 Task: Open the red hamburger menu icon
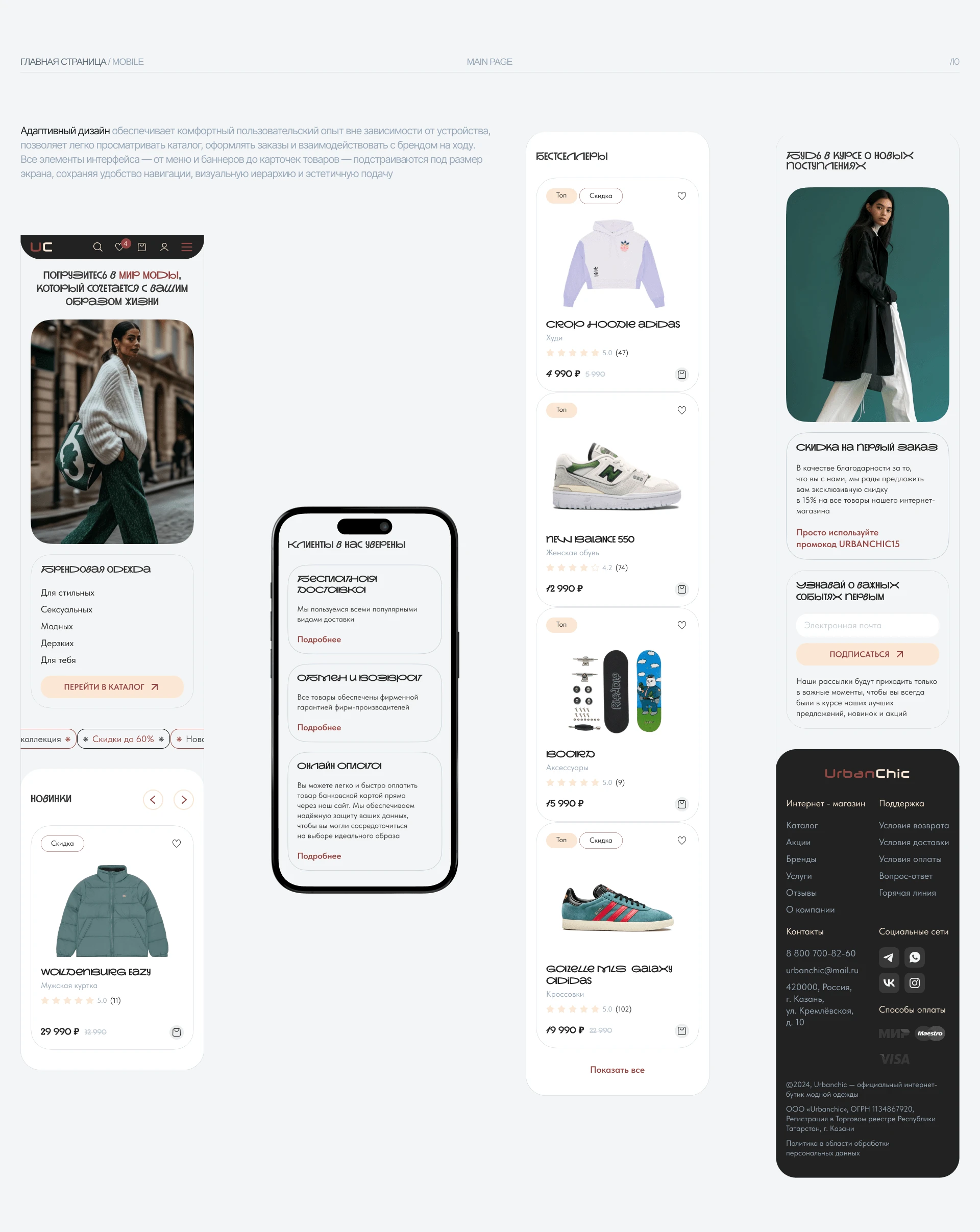pyautogui.click(x=187, y=247)
